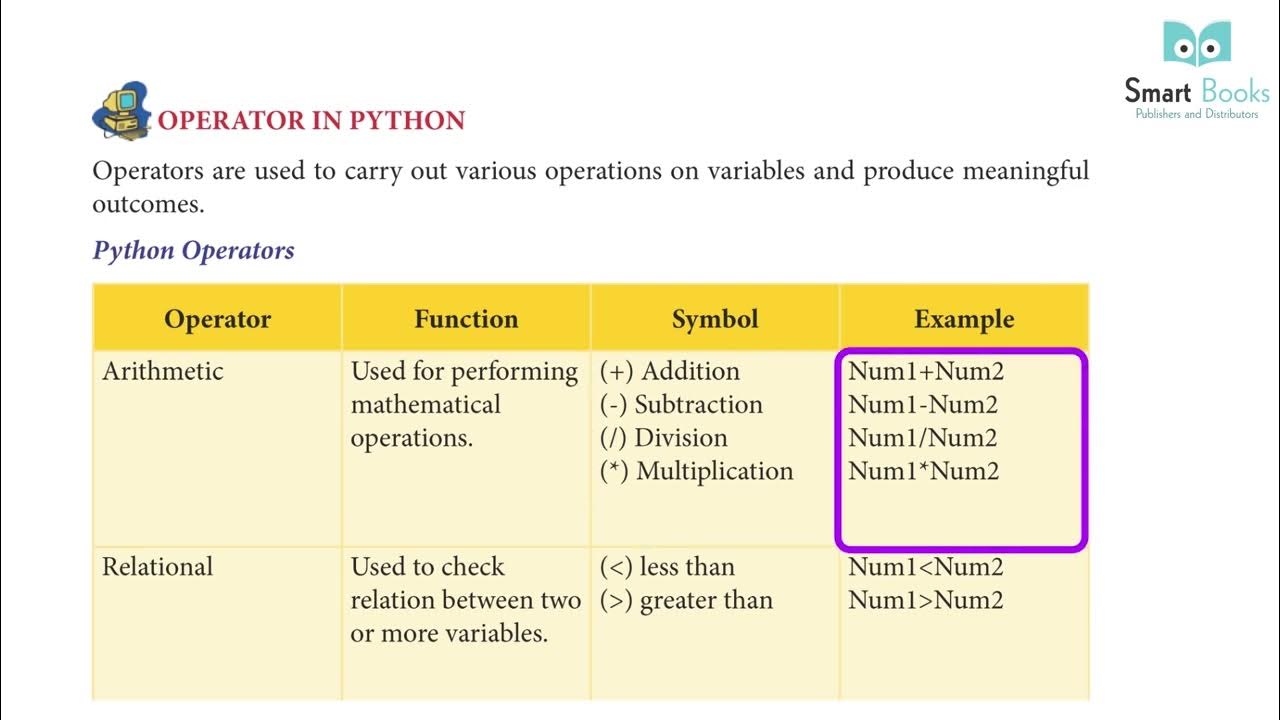Screen dimensions: 1280x720
Task: Click the Example column header
Action: point(964,319)
